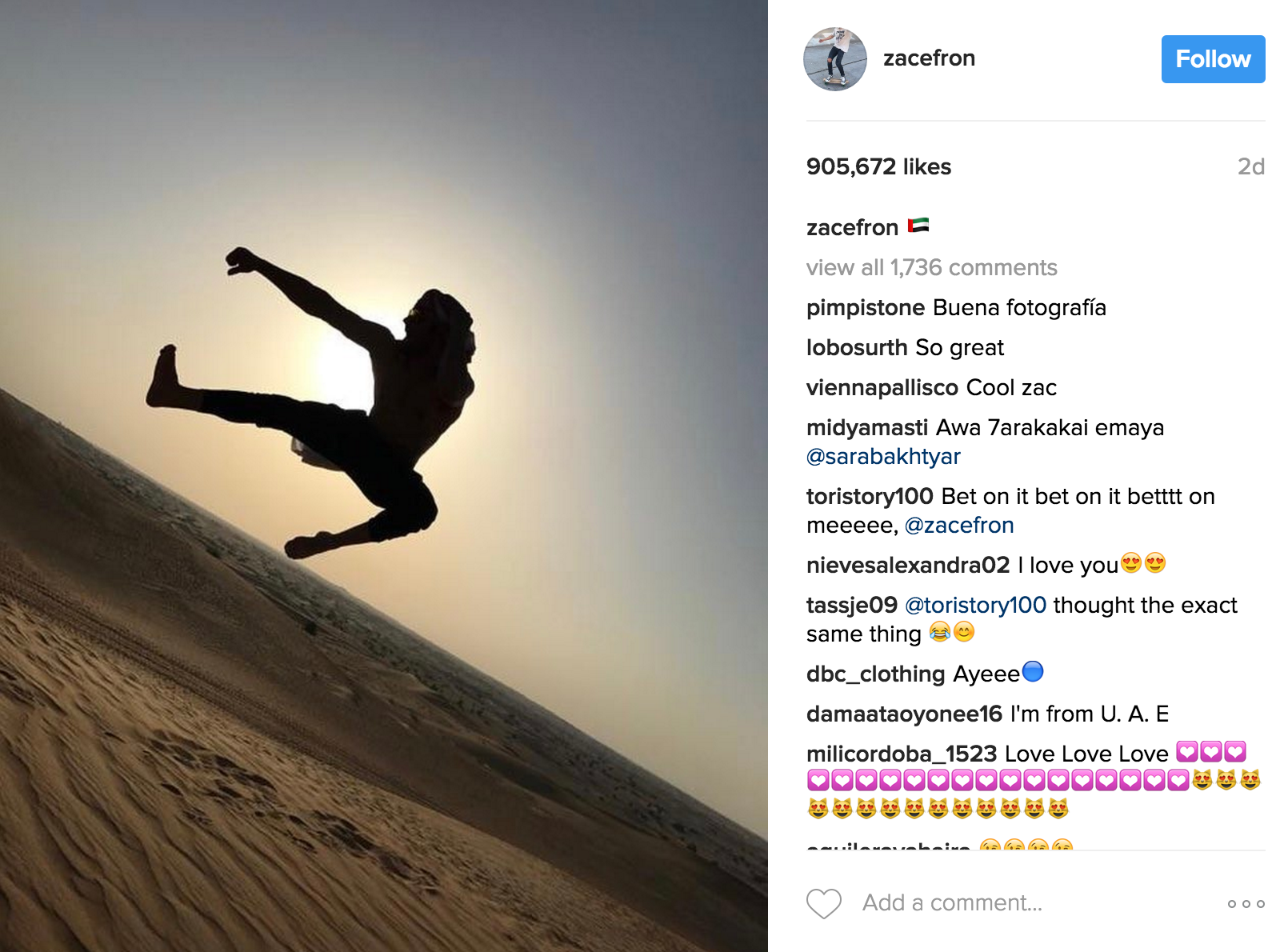Open the @zacefron mention in toristory100 comment
Viewport: 1288px width, 952px height.
coord(959,525)
